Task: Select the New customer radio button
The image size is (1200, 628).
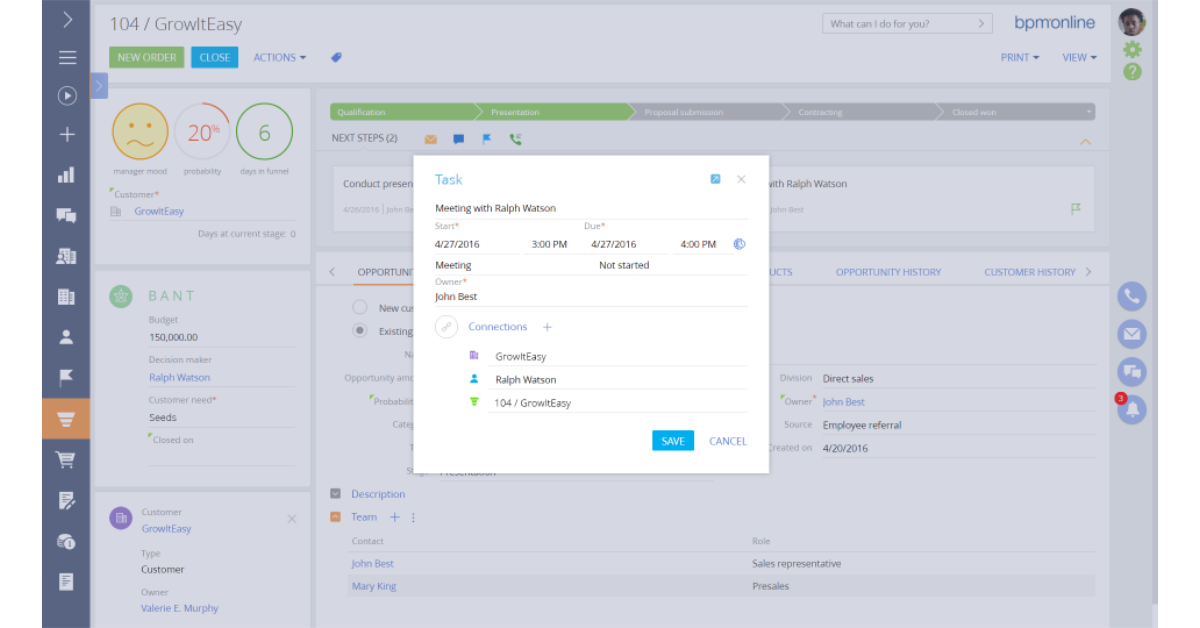Action: coord(360,308)
